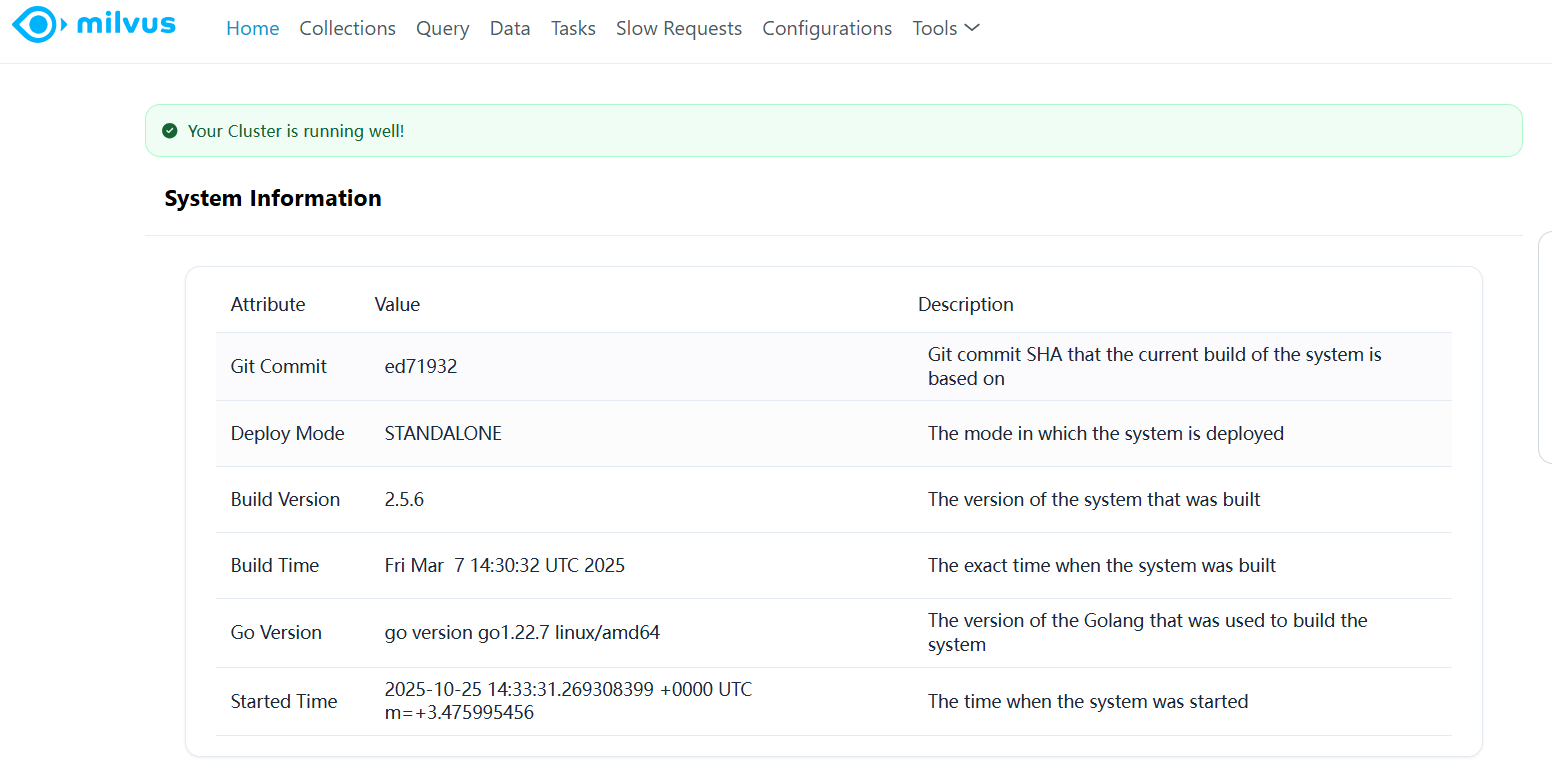Click 'The time when the system was started'
The image size is (1552, 763).
pos(1088,701)
